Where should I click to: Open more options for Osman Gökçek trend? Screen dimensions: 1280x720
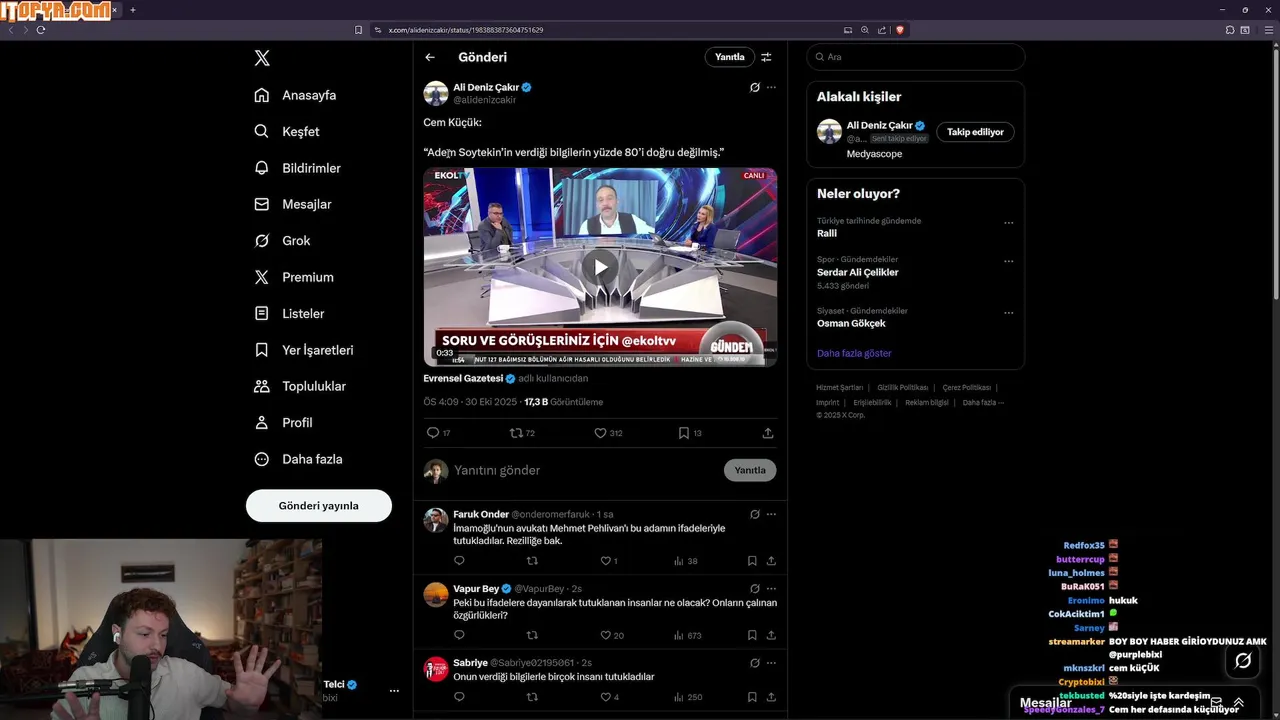click(1008, 313)
